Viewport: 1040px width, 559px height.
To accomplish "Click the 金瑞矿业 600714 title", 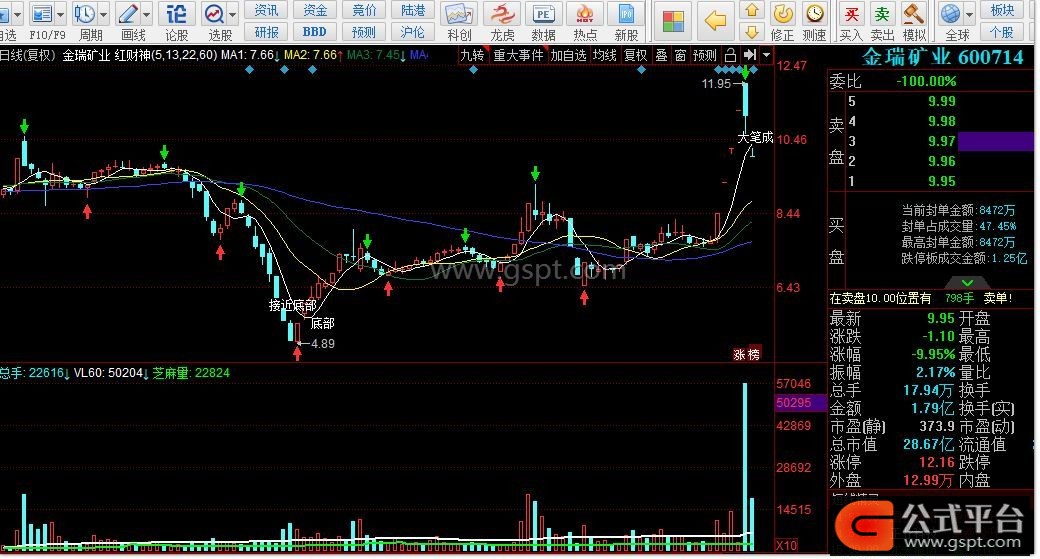I will coord(942,58).
